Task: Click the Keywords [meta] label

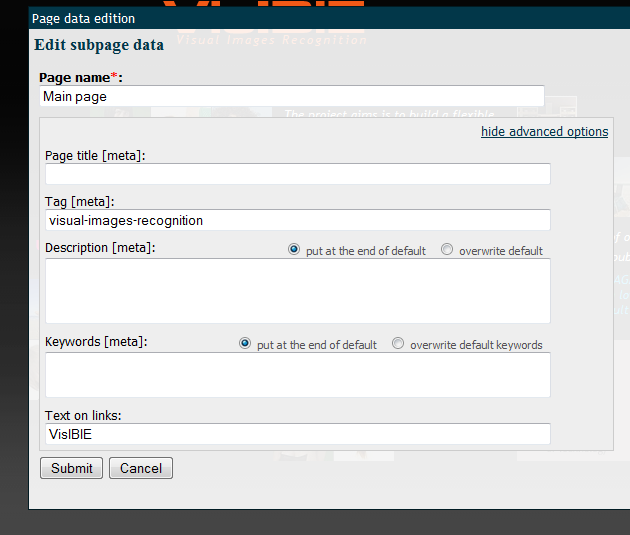Action: tap(96, 342)
